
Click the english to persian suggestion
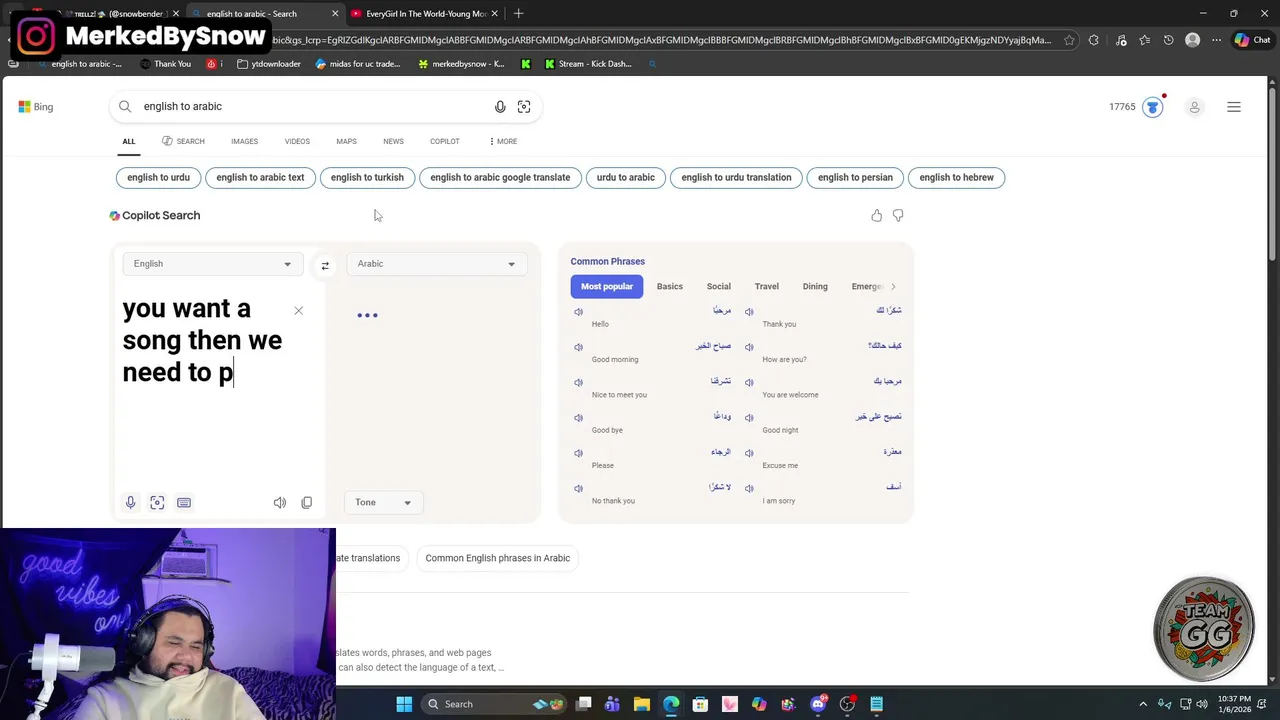point(855,177)
